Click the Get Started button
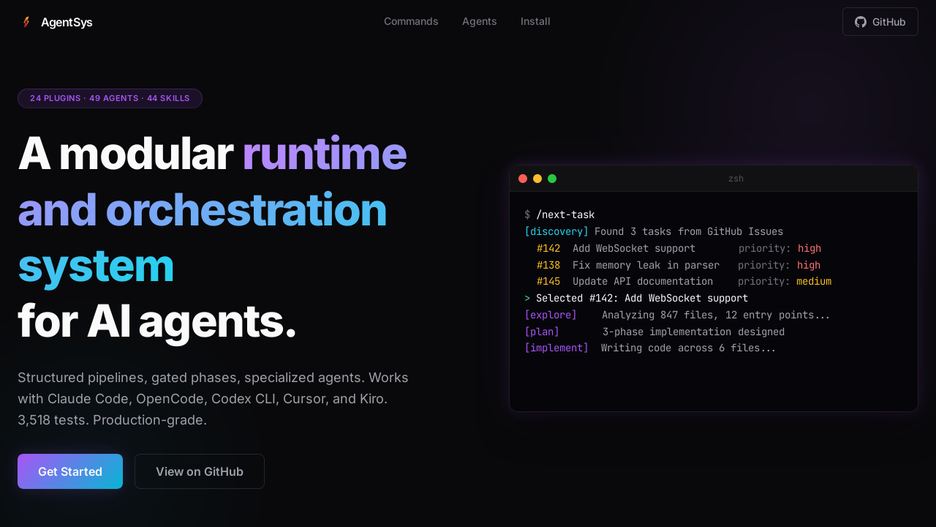This screenshot has height=527, width=936. click(x=70, y=471)
